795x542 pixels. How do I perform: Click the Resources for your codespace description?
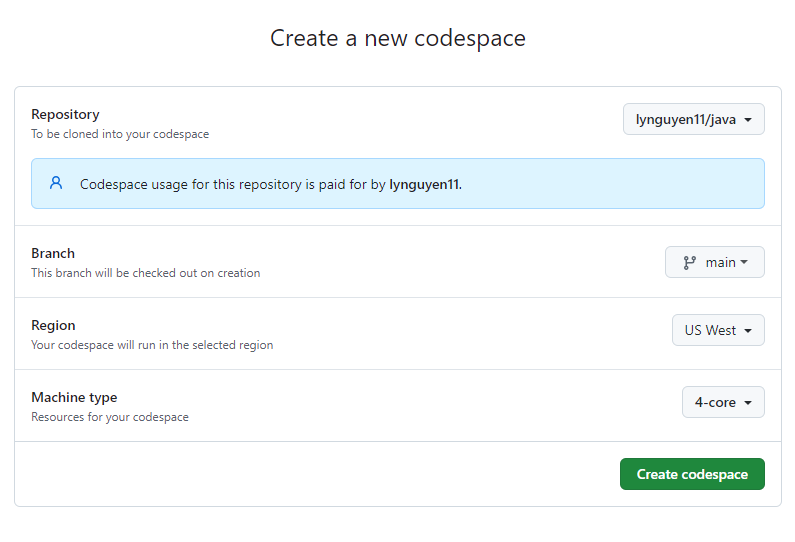pos(110,417)
